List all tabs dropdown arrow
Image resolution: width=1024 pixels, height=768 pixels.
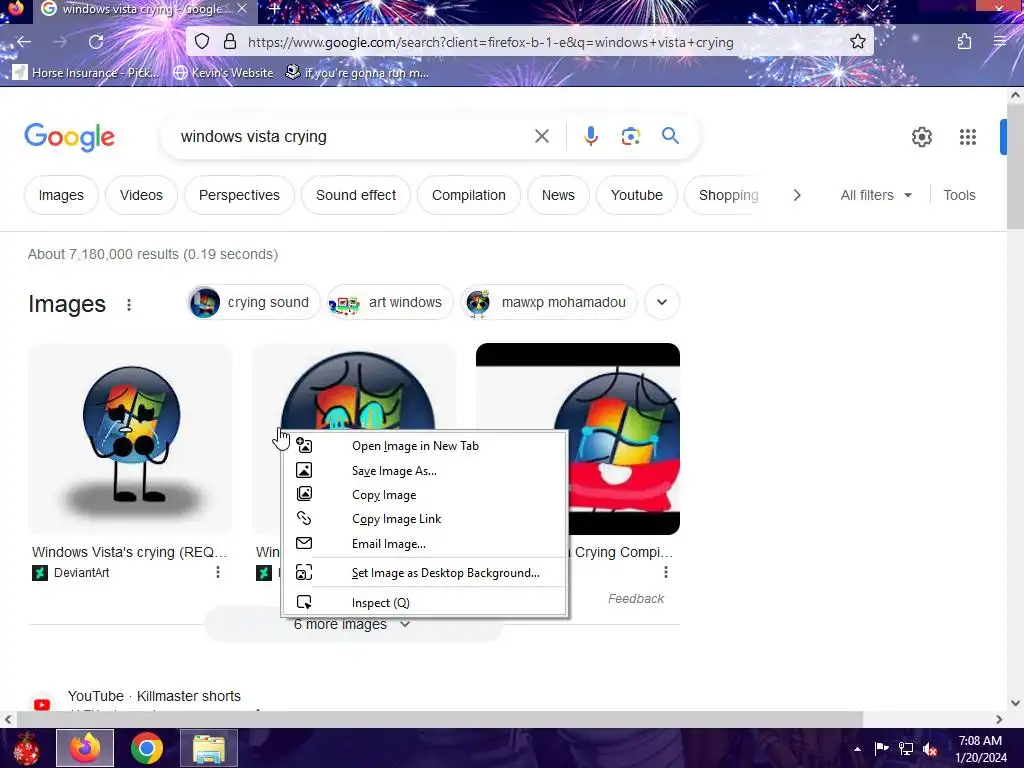coord(872,8)
